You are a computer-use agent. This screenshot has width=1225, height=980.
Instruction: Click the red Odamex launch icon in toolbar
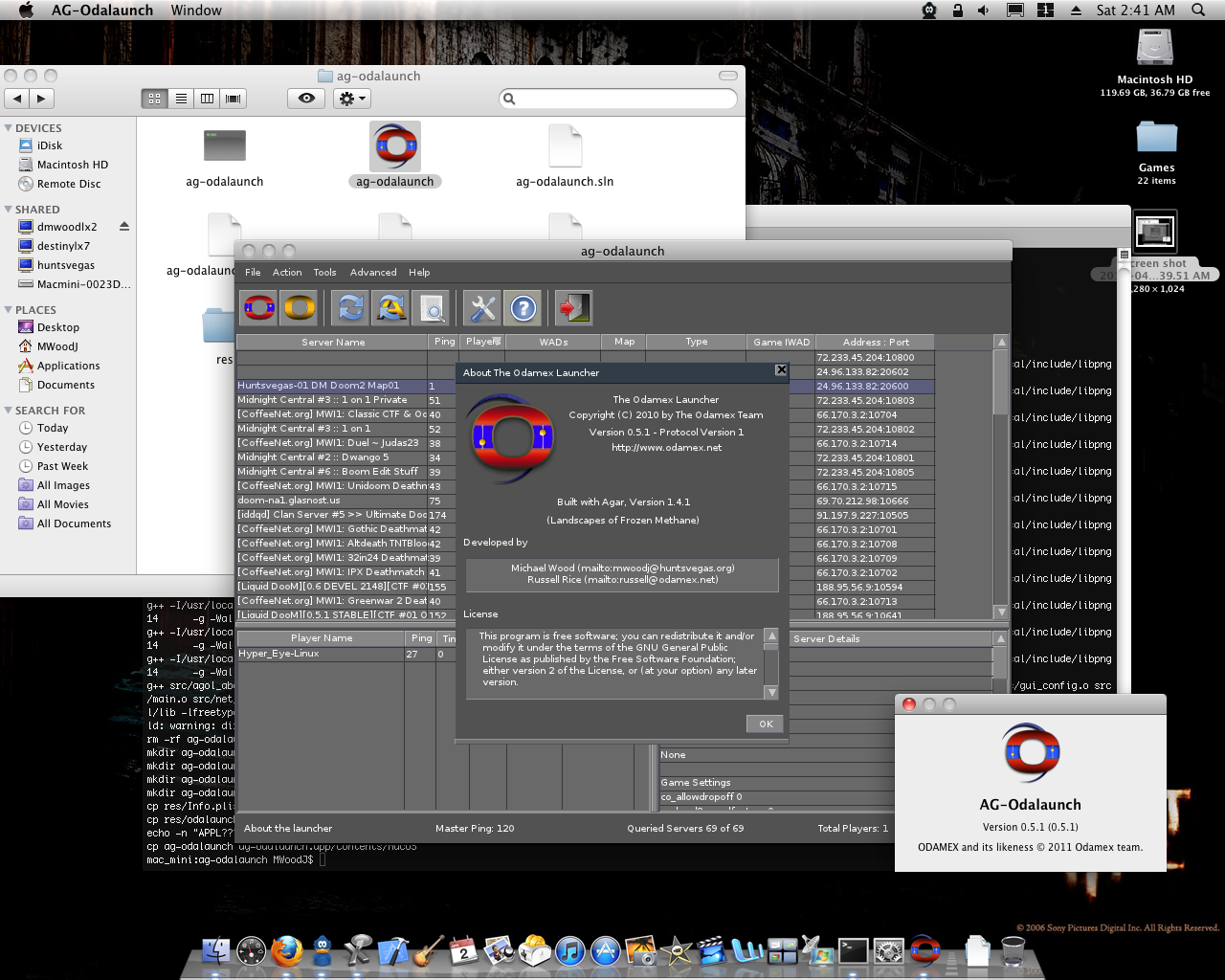[259, 308]
